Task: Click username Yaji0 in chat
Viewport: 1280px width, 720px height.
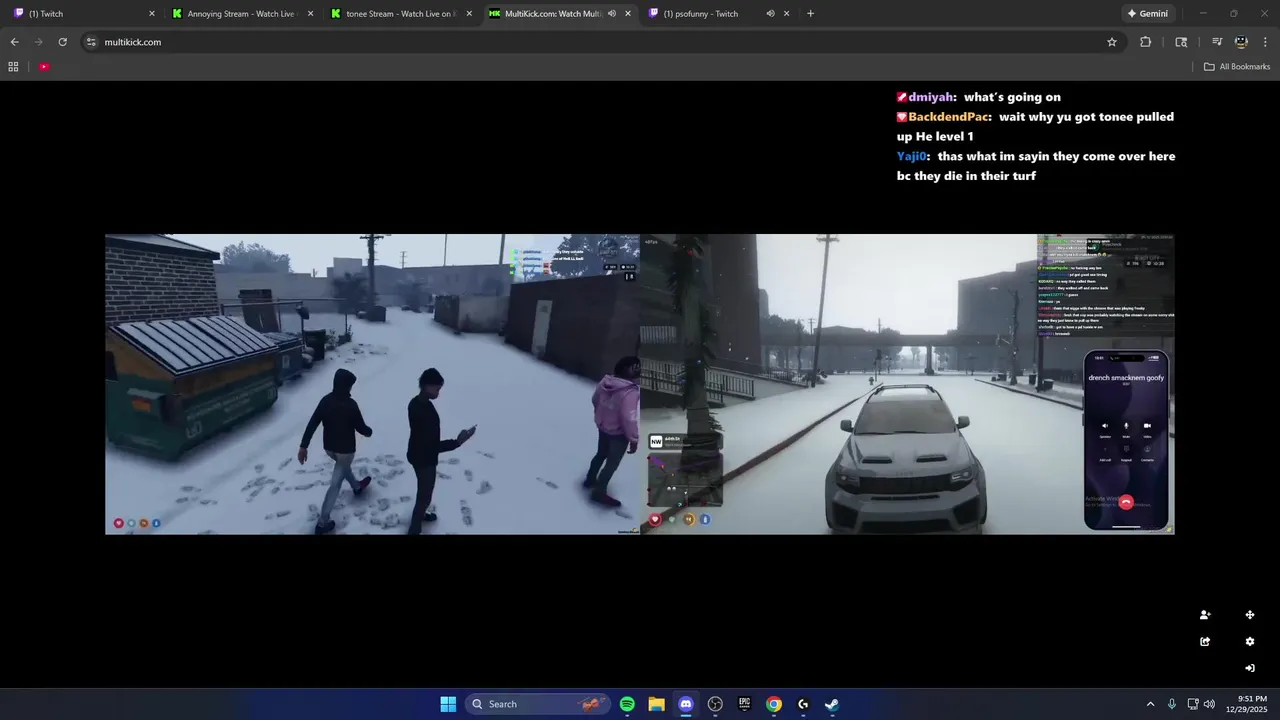Action: click(912, 156)
